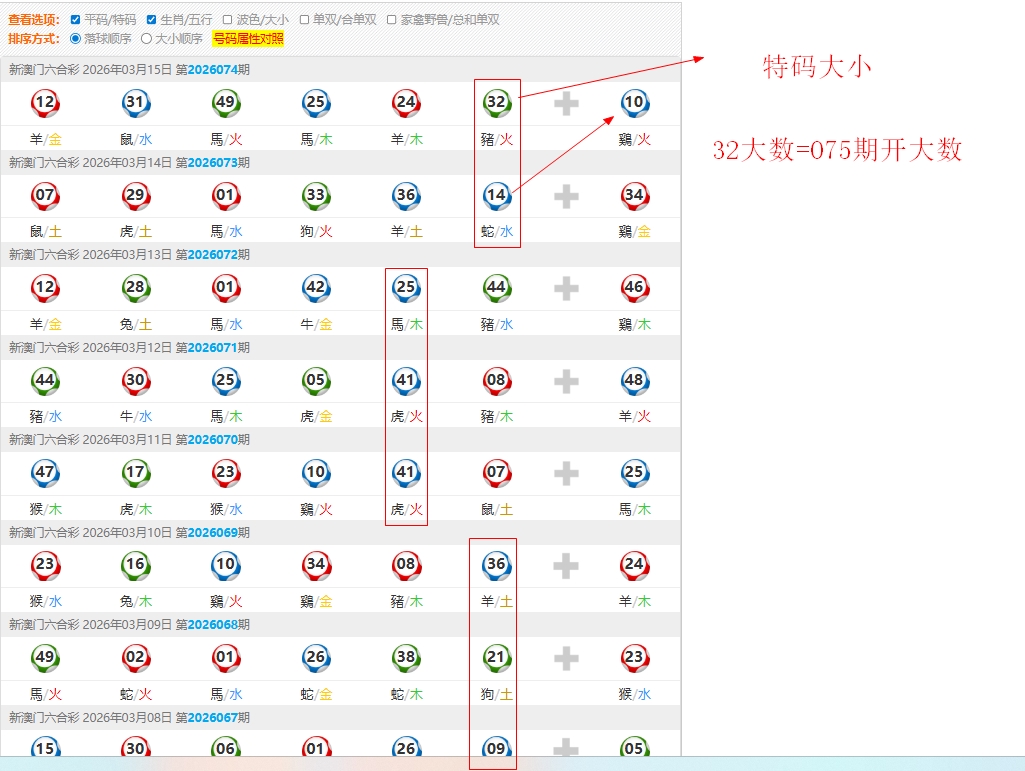The width and height of the screenshot is (1025, 771).
Task: Click special number ball 48 in draw 2026071
Action: 634,380
